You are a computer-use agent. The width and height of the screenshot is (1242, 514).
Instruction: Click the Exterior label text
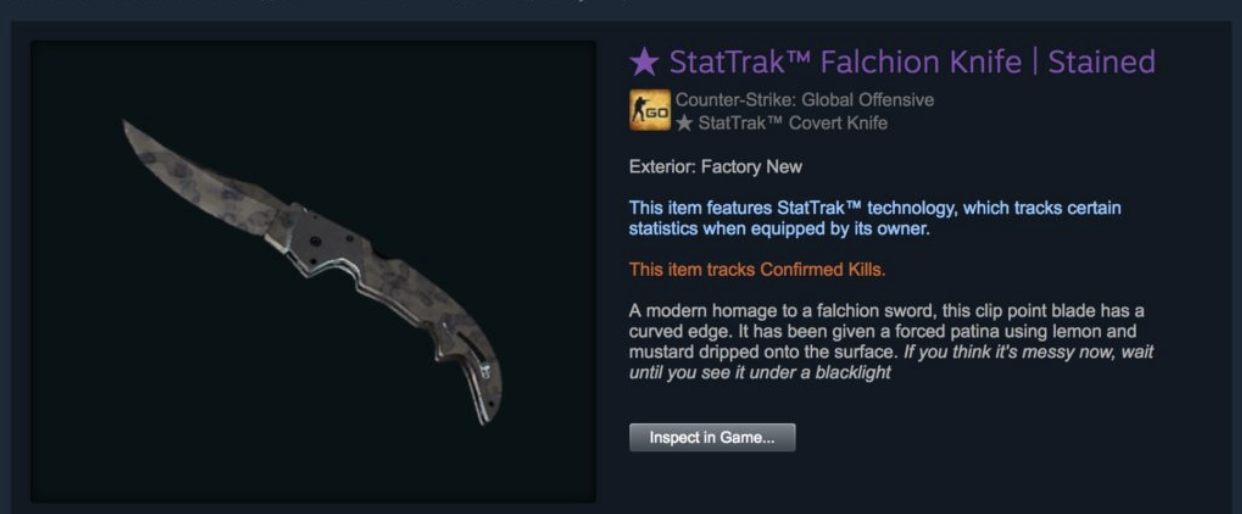click(663, 167)
